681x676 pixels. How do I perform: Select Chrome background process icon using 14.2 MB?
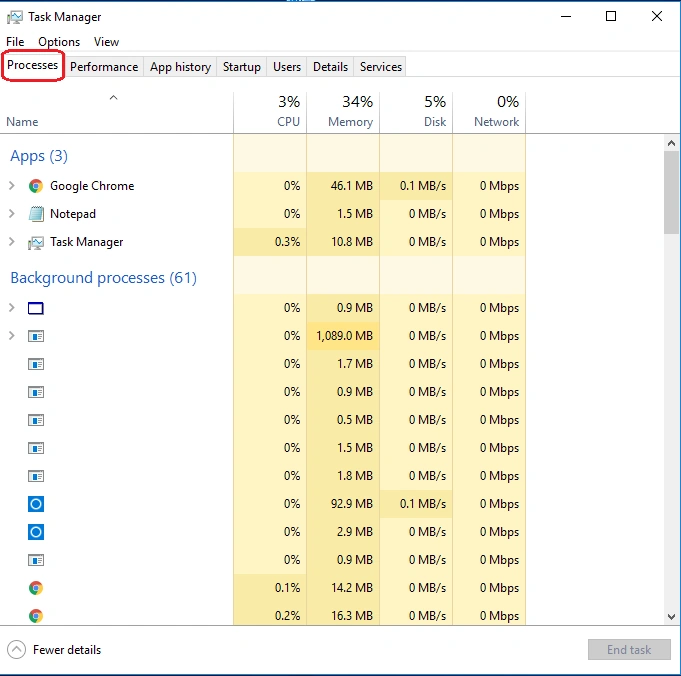[x=36, y=588]
